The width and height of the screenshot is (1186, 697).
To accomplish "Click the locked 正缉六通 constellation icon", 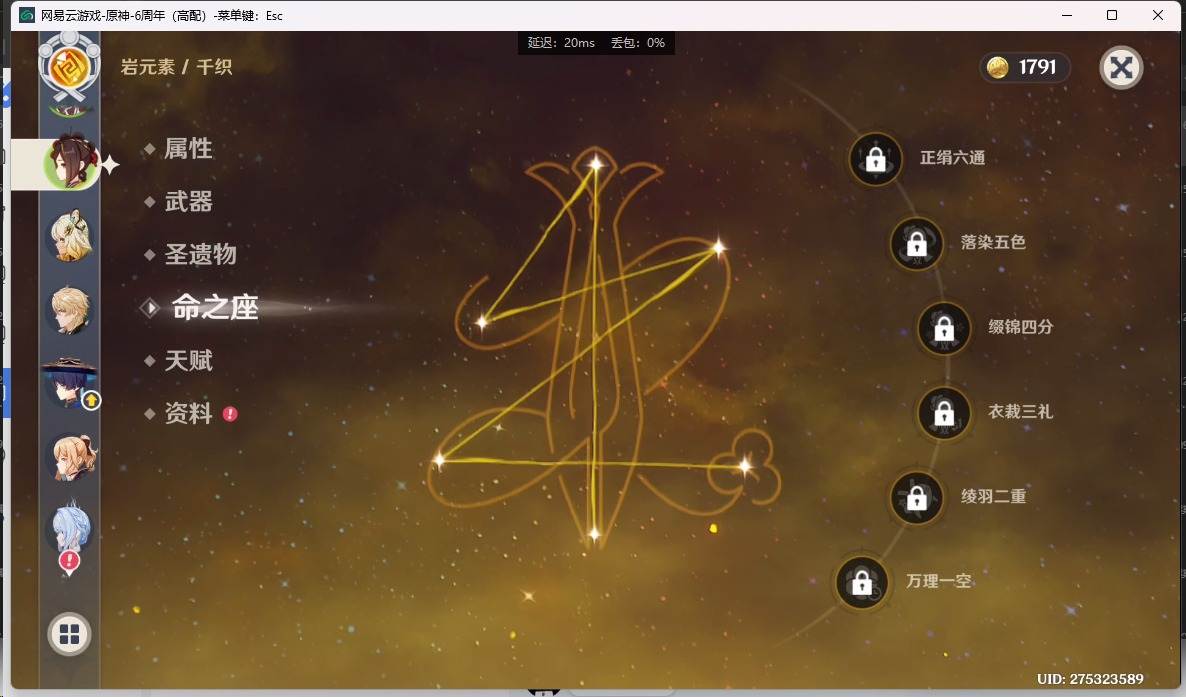I will pyautogui.click(x=876, y=159).
